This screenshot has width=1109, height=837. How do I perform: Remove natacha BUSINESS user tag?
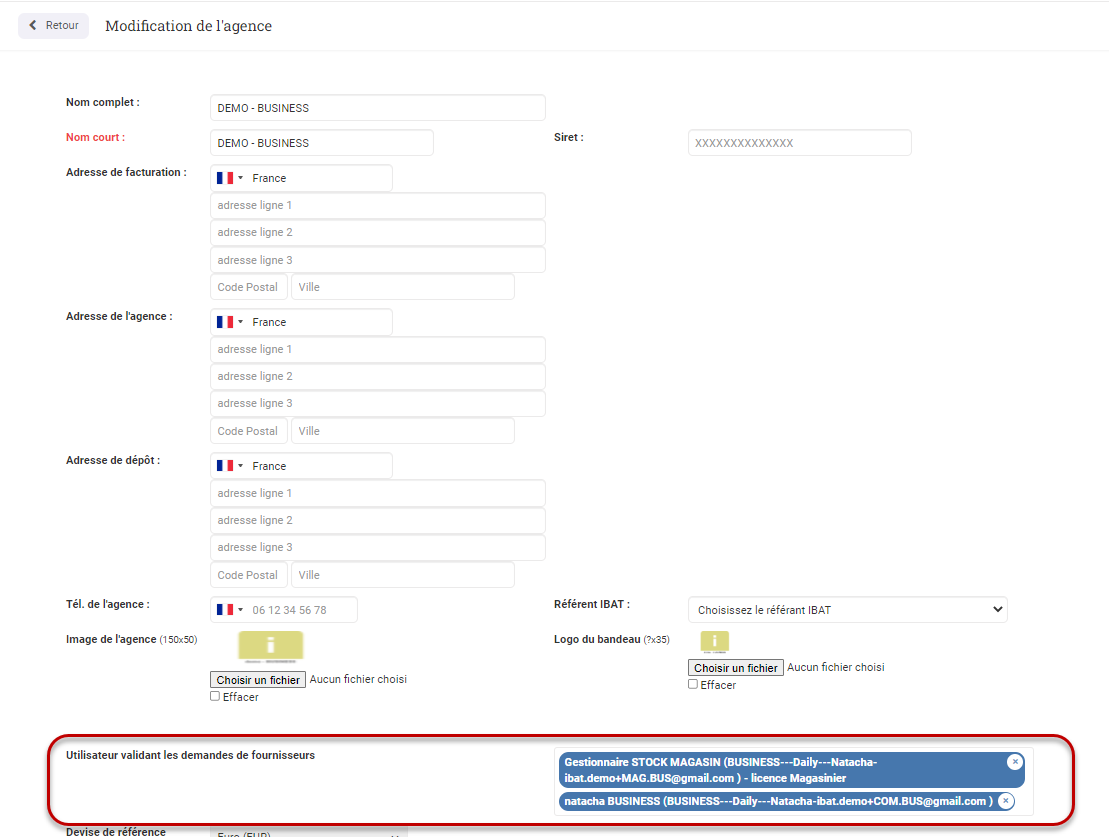click(1006, 801)
